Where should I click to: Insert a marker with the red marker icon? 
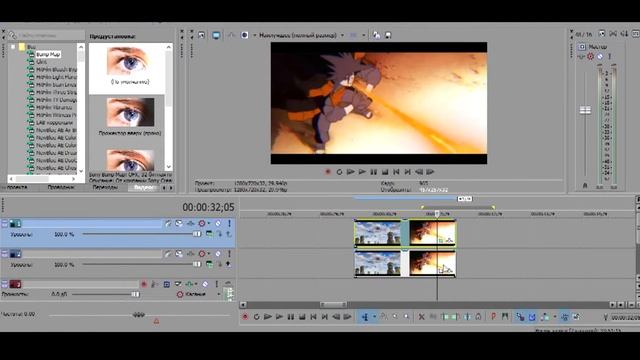point(493,317)
